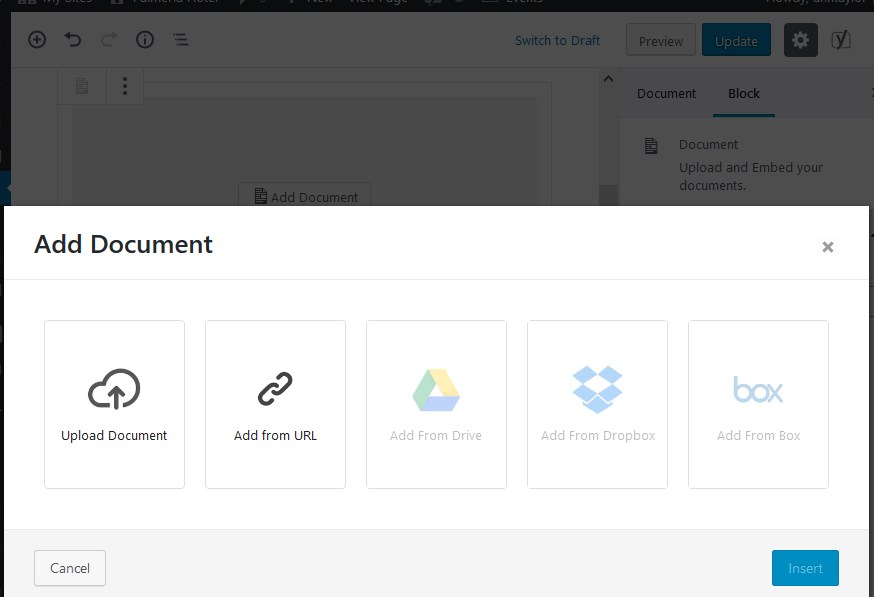
Task: Close the Add Document dialog
Action: pyautogui.click(x=828, y=246)
